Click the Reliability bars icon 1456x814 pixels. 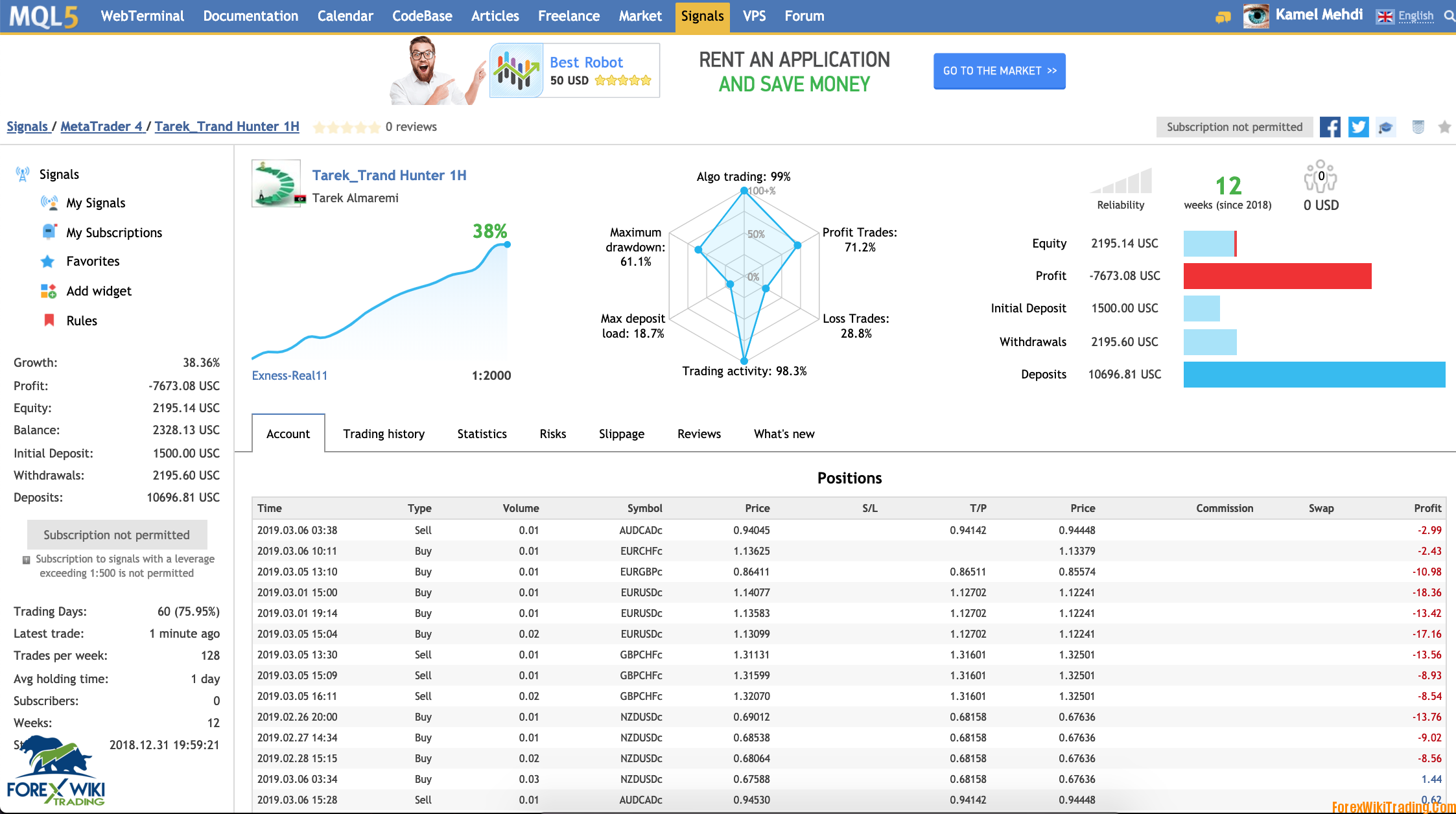(1121, 180)
